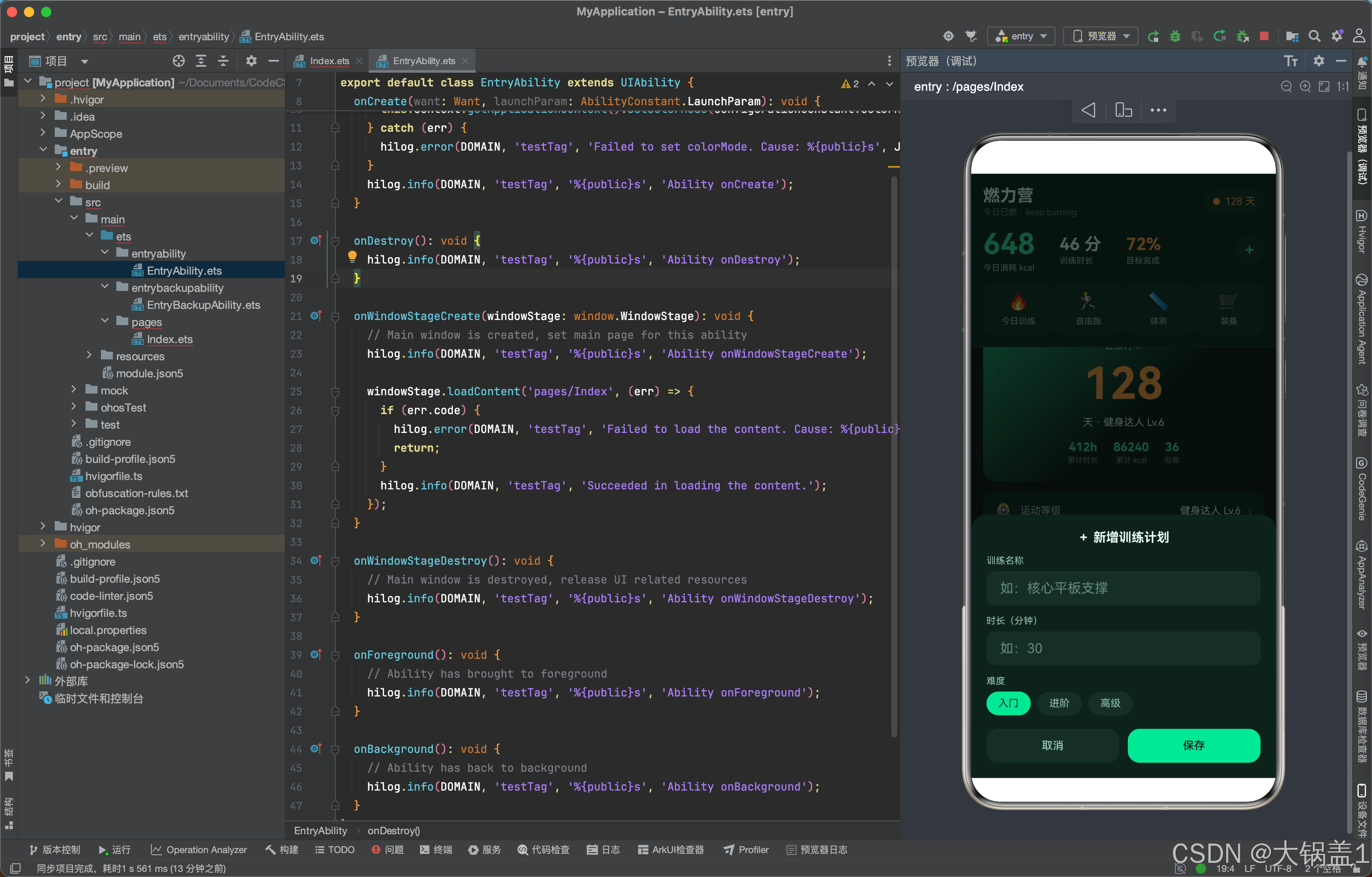
Task: Focus the 训练名称 training name input field
Action: click(1123, 588)
